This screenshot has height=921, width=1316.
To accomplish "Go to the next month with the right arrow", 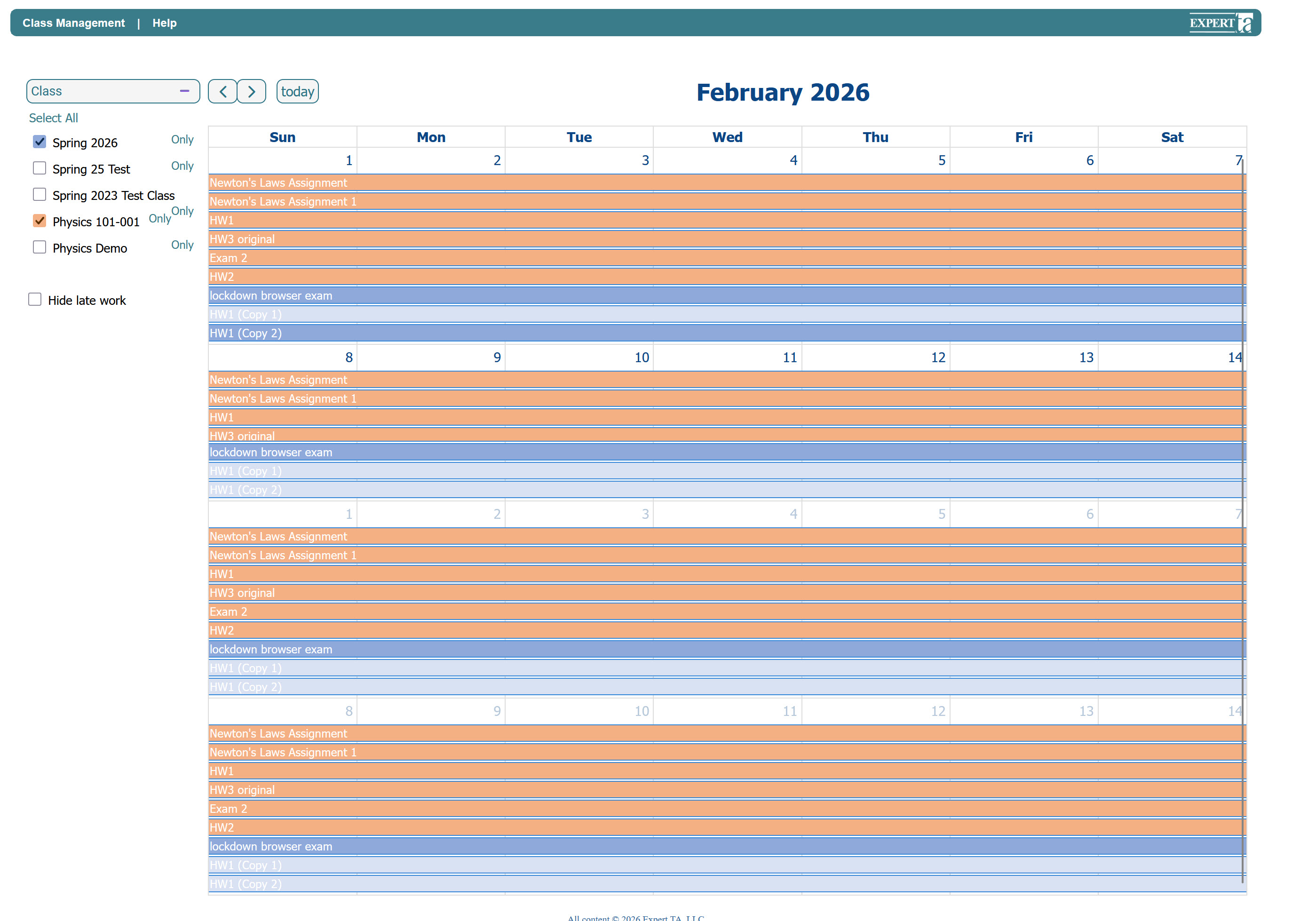I will click(251, 92).
